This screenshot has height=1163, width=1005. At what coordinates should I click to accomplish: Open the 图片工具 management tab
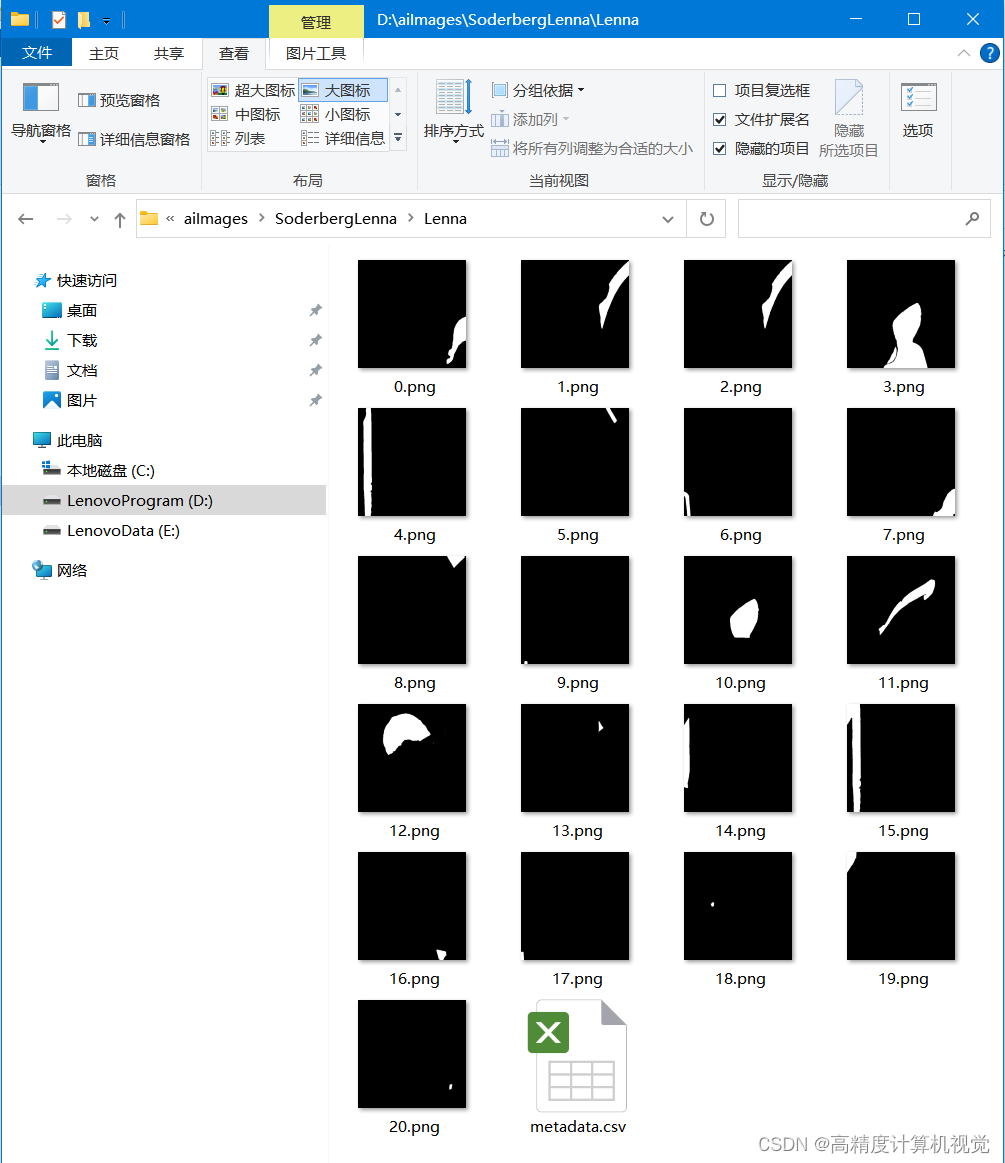click(x=315, y=53)
